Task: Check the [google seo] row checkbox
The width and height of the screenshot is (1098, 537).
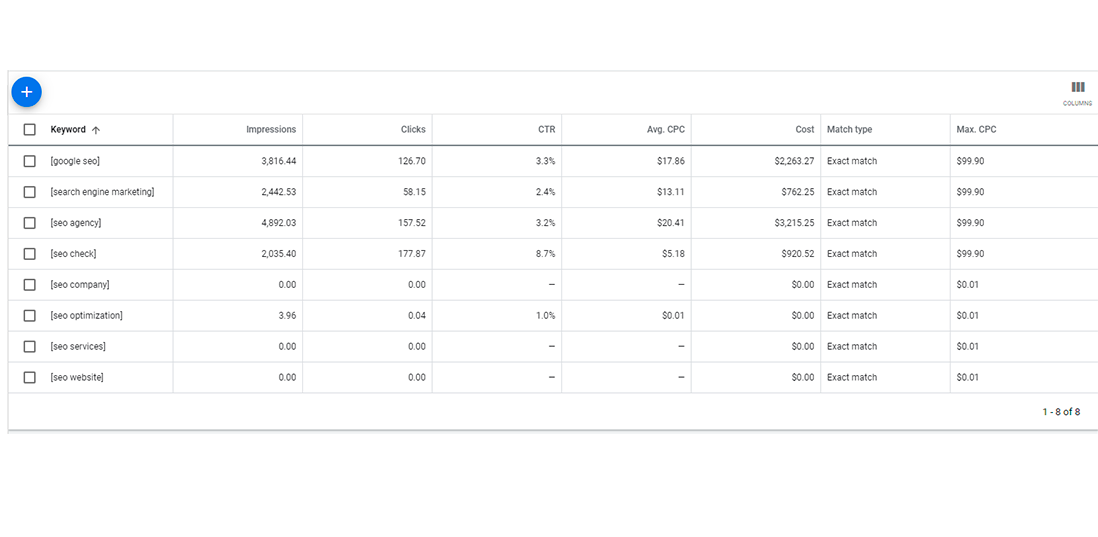Action: tap(29, 161)
